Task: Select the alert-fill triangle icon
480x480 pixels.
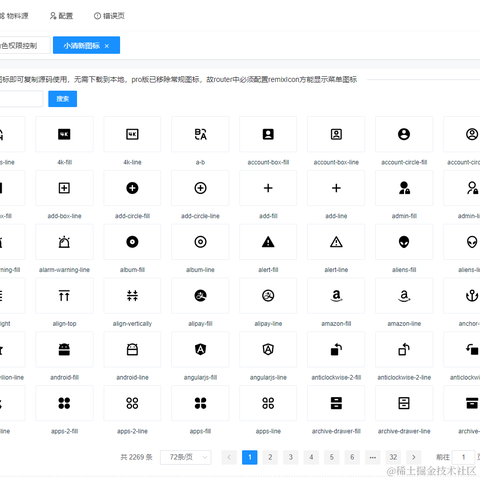Action: pos(268,242)
